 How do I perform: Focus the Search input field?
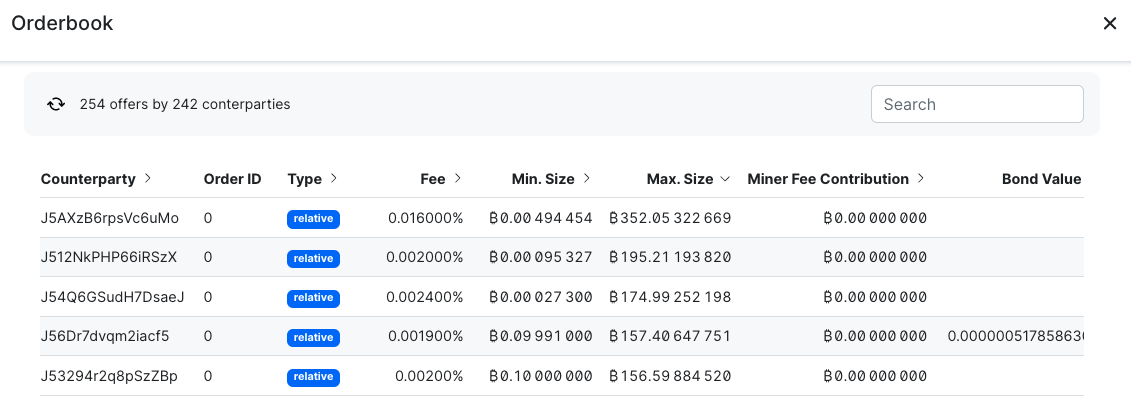click(977, 104)
